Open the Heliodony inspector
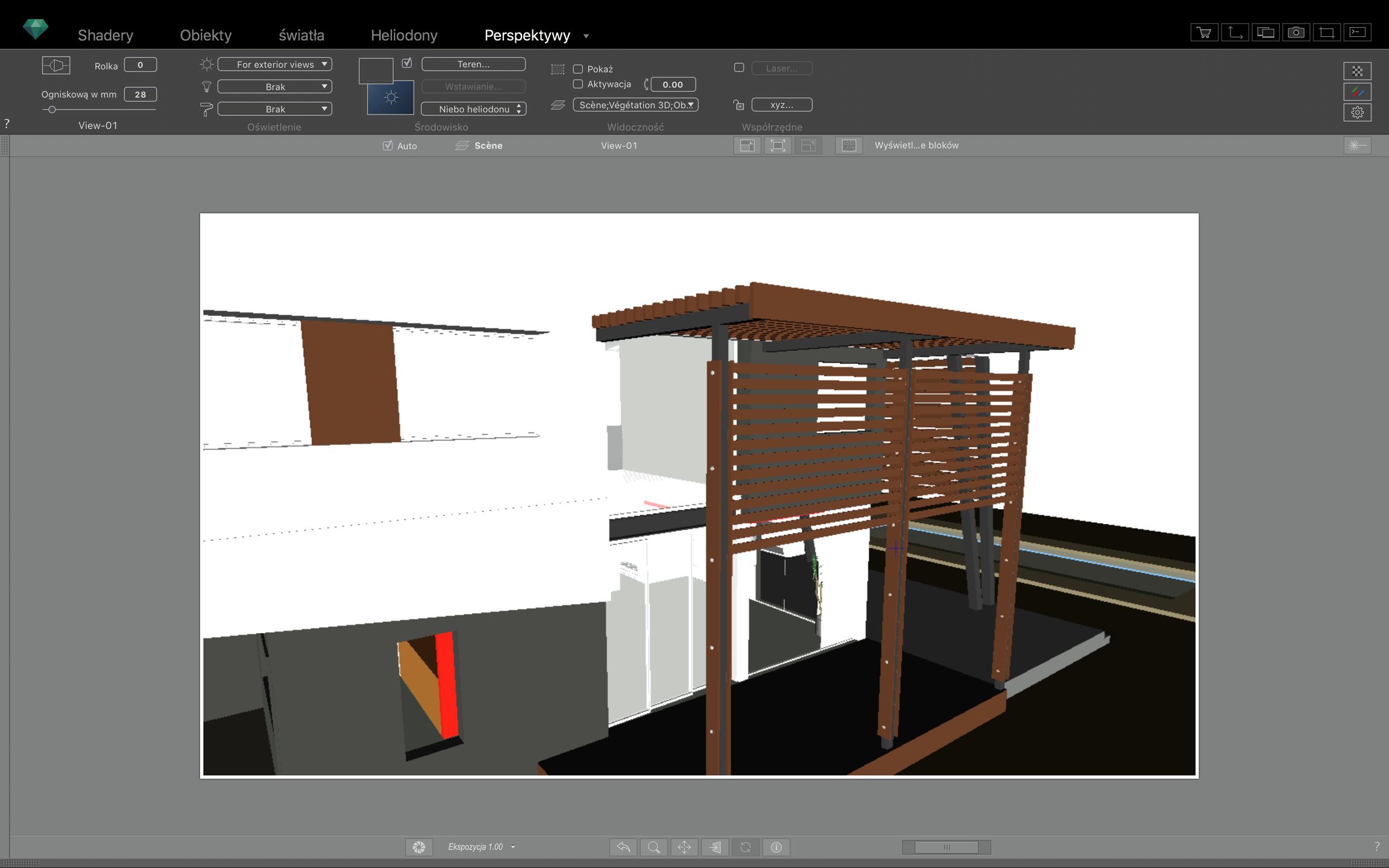This screenshot has height=868, width=1389. [404, 34]
